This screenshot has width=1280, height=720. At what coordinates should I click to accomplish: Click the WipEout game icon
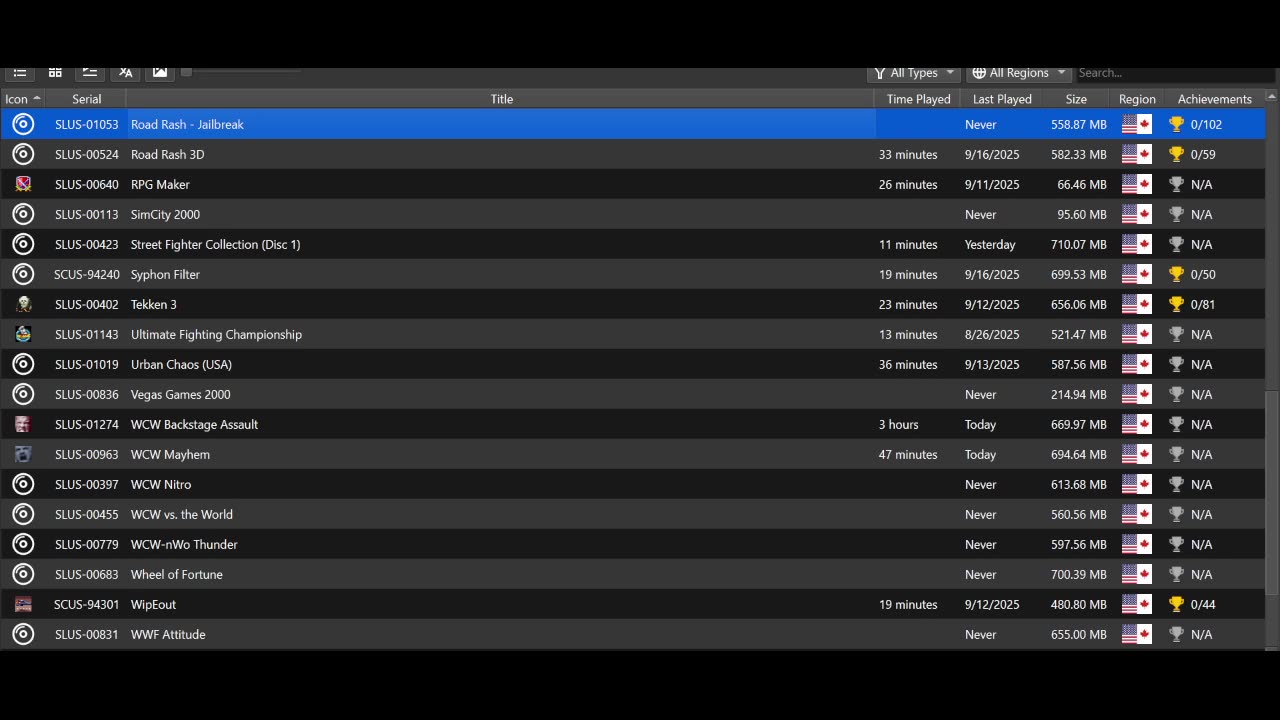coord(23,604)
